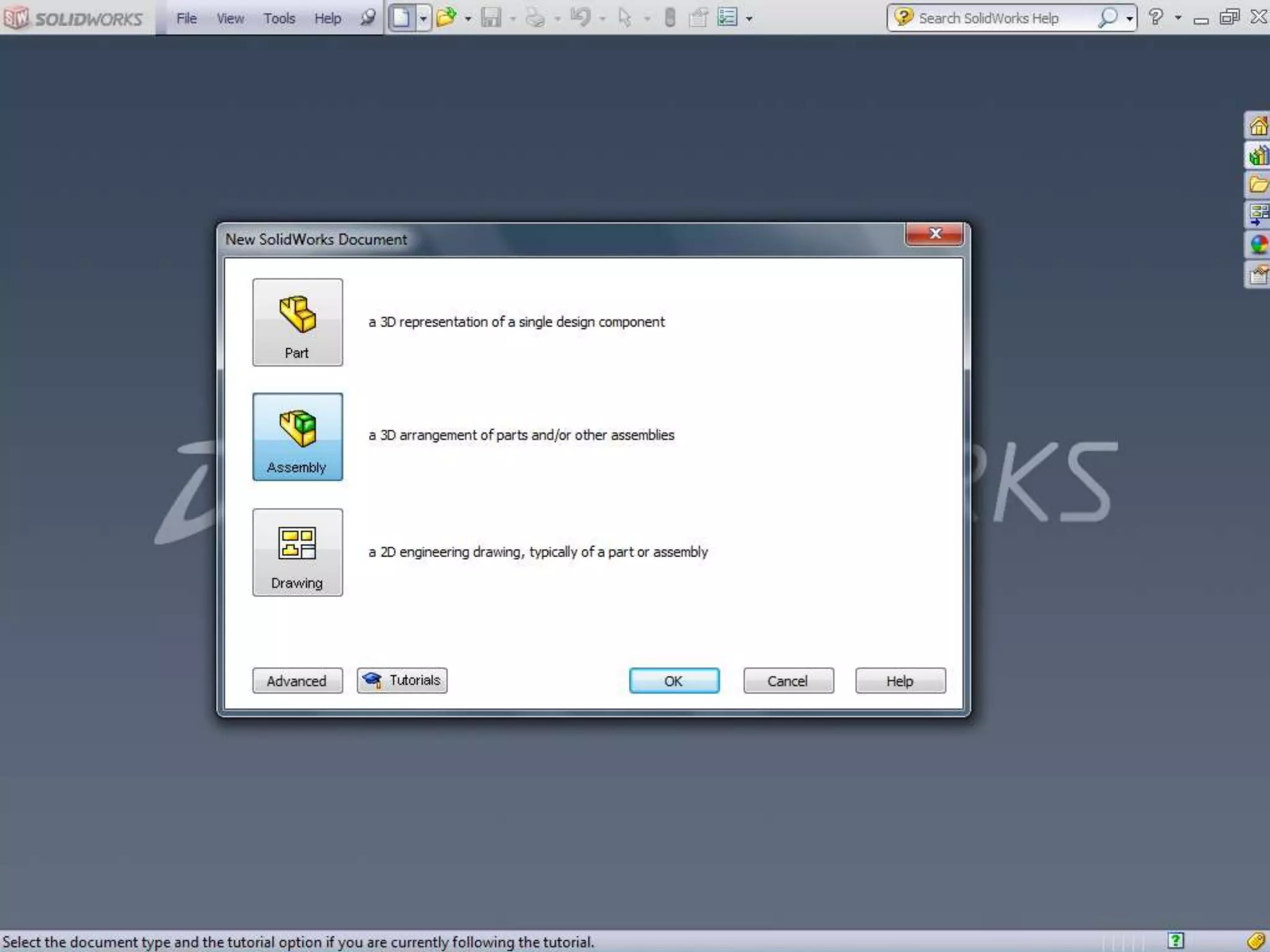Viewport: 1270px width, 952px height.
Task: Expand the search options dropdown arrow
Action: tap(1129, 19)
